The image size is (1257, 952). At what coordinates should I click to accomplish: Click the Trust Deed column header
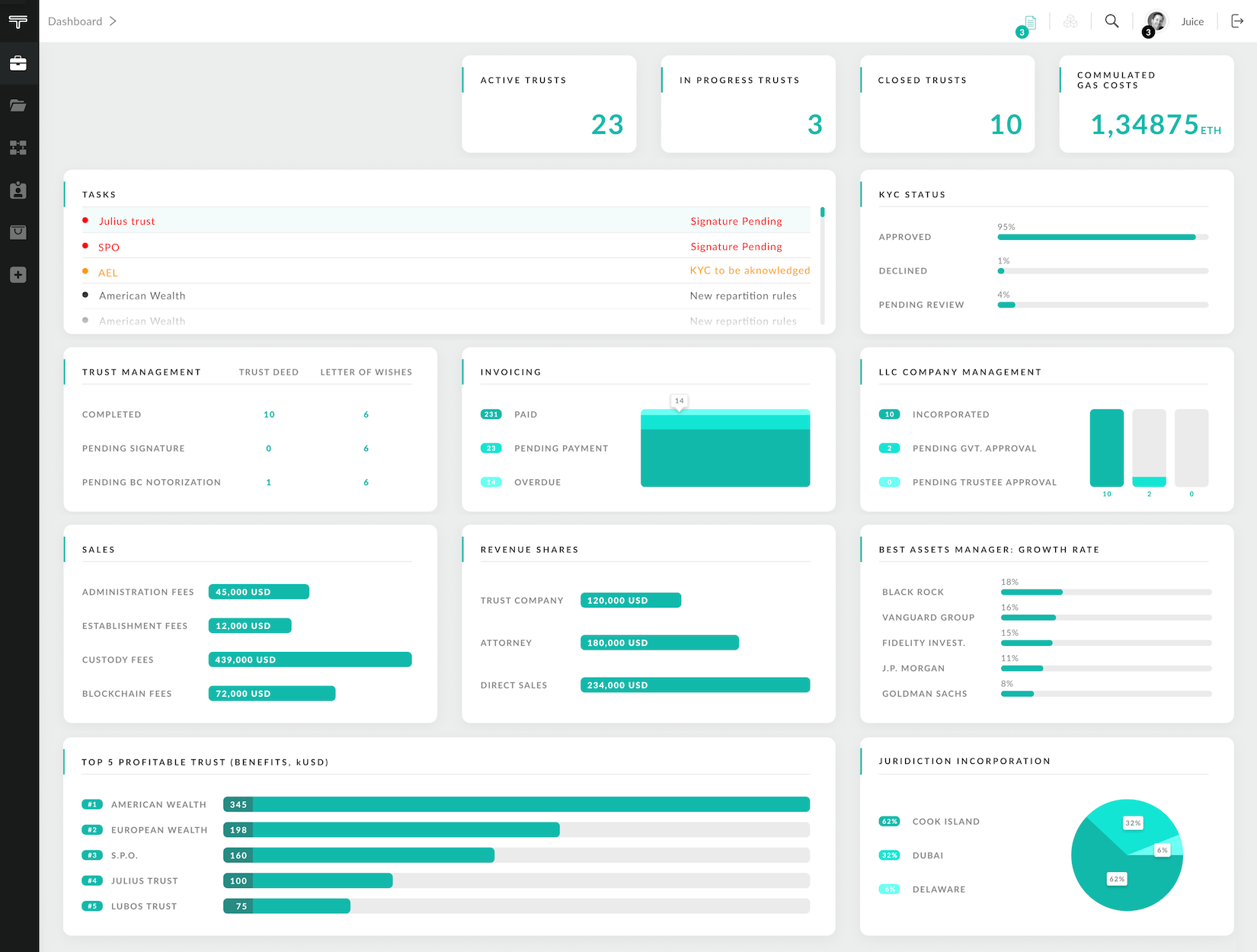tap(268, 372)
